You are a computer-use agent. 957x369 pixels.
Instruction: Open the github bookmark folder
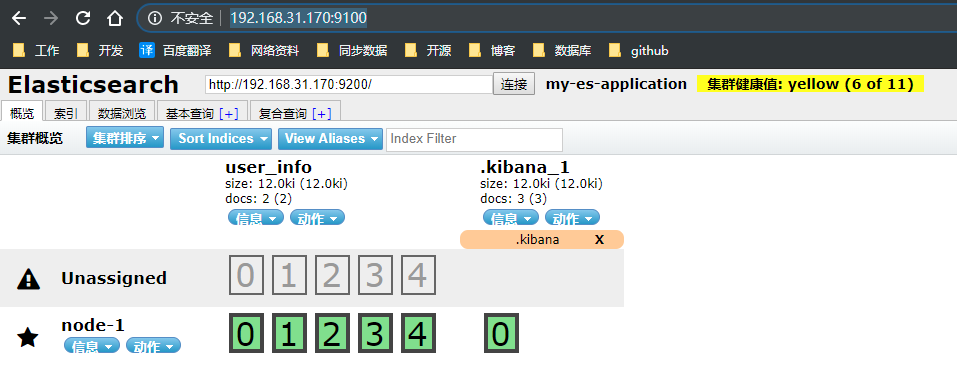coord(639,51)
